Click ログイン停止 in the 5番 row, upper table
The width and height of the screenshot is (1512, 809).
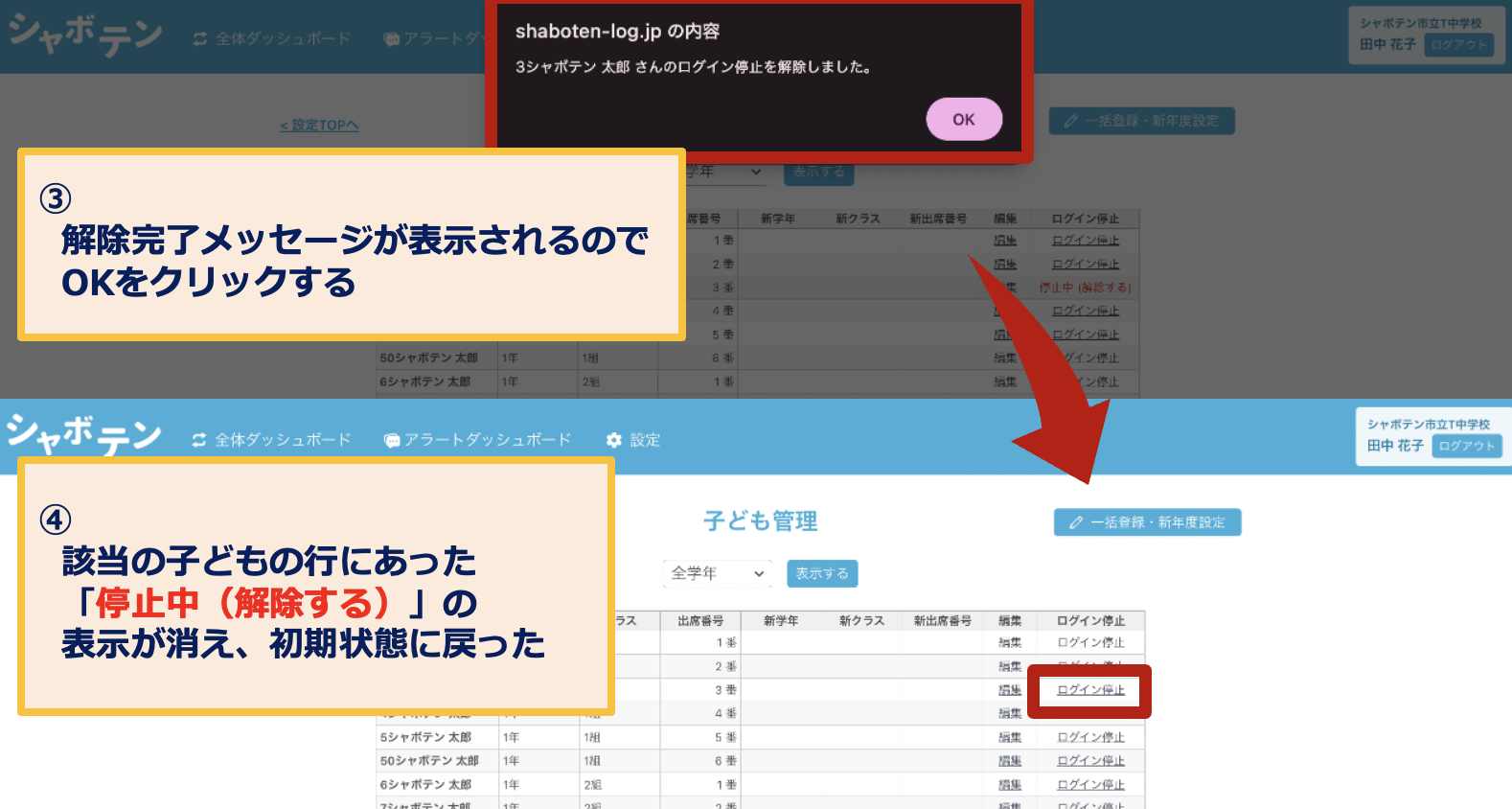pyautogui.click(x=1086, y=335)
